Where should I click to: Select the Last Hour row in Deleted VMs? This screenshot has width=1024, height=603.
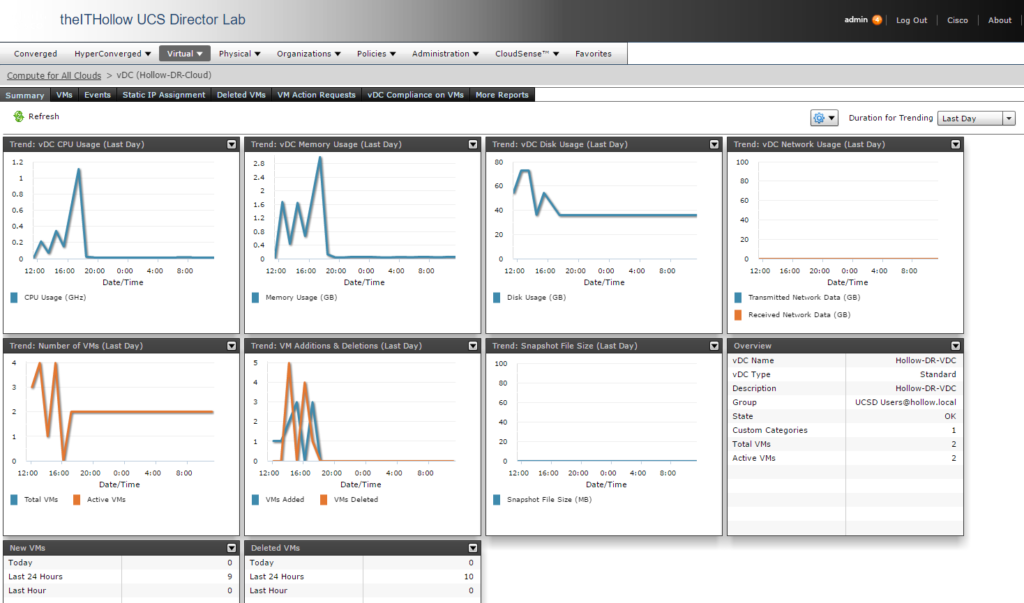click(362, 591)
